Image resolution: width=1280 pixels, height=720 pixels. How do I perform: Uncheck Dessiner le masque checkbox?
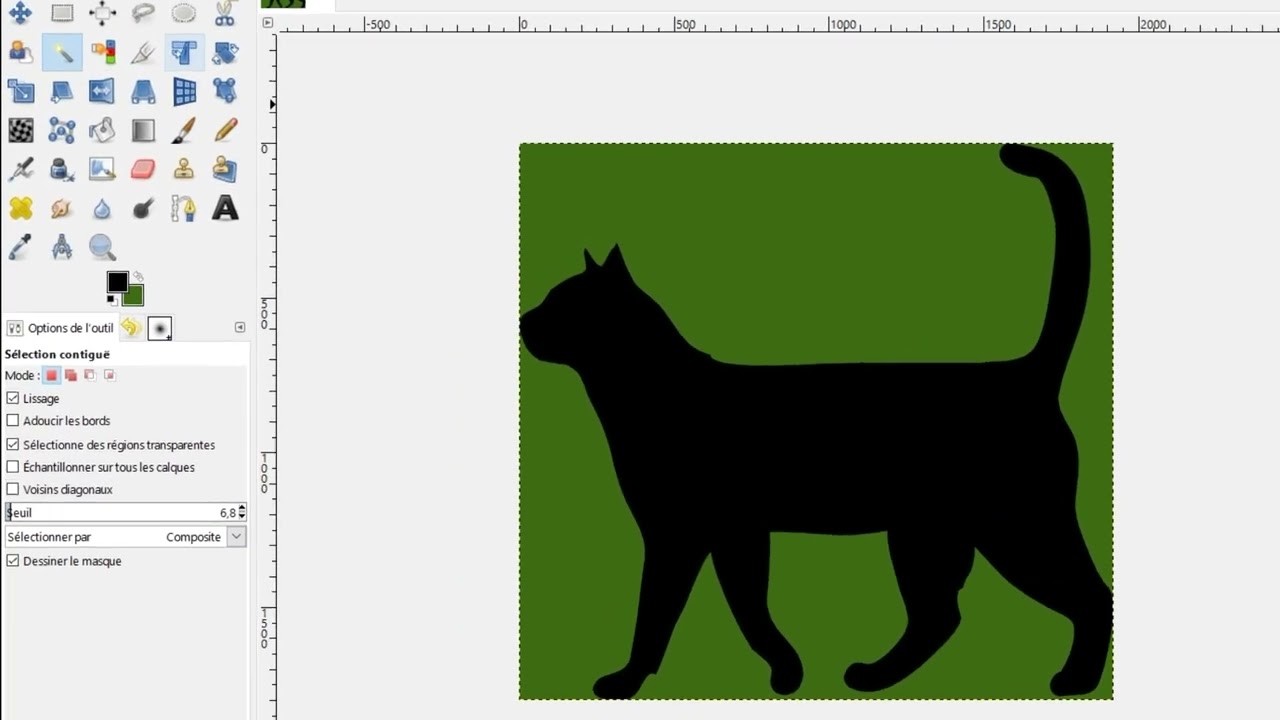(13, 561)
